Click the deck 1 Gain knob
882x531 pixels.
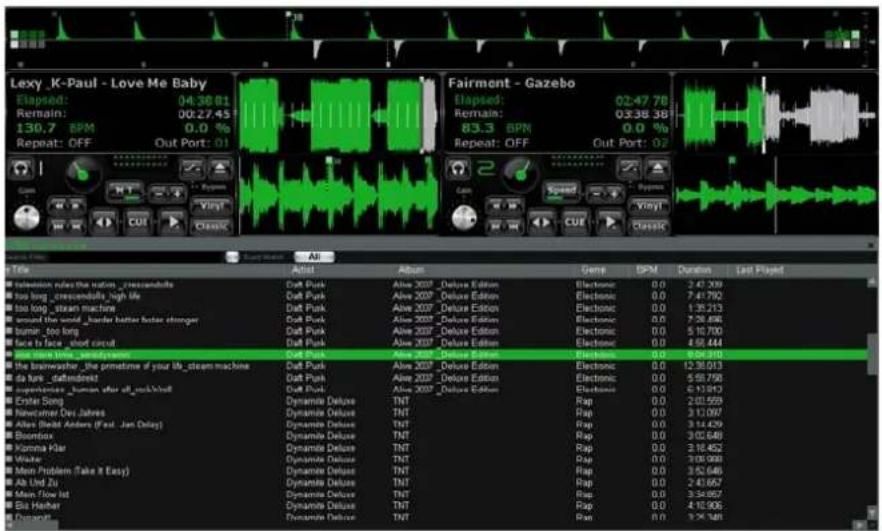click(26, 218)
